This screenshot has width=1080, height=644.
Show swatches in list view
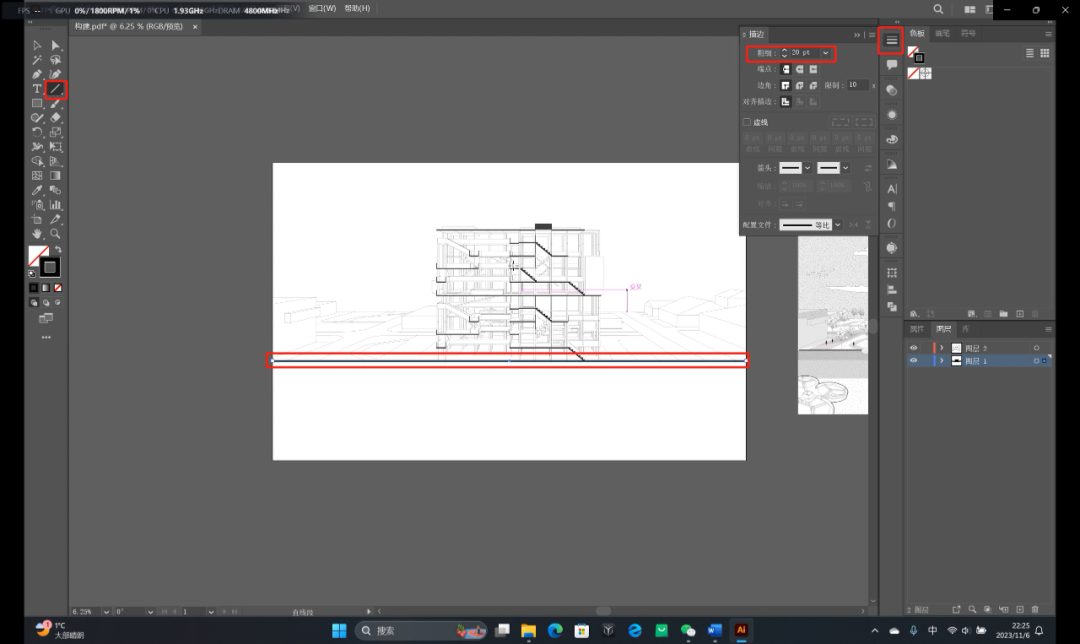pos(1030,53)
